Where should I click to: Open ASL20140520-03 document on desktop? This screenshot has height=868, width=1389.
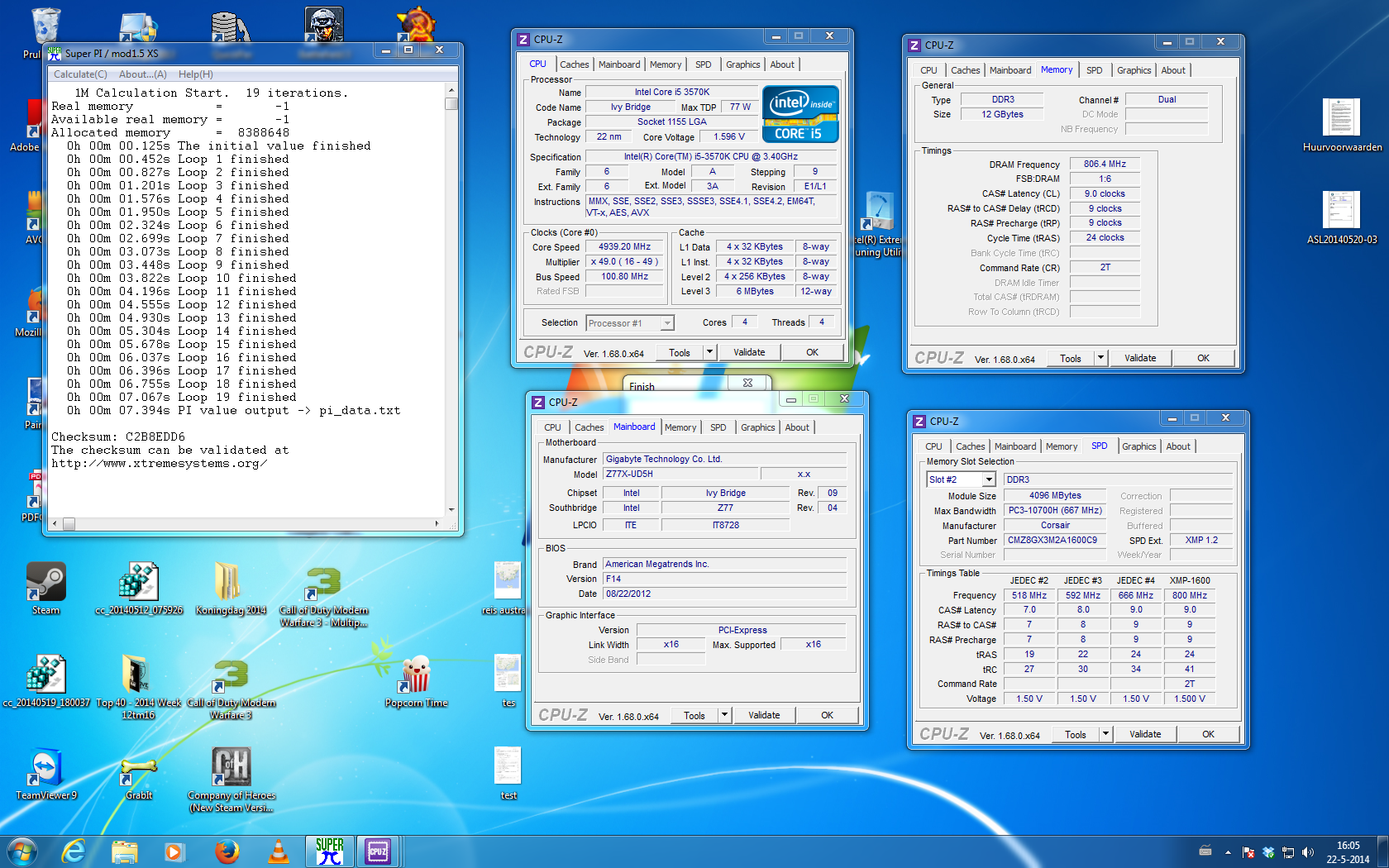click(1342, 218)
